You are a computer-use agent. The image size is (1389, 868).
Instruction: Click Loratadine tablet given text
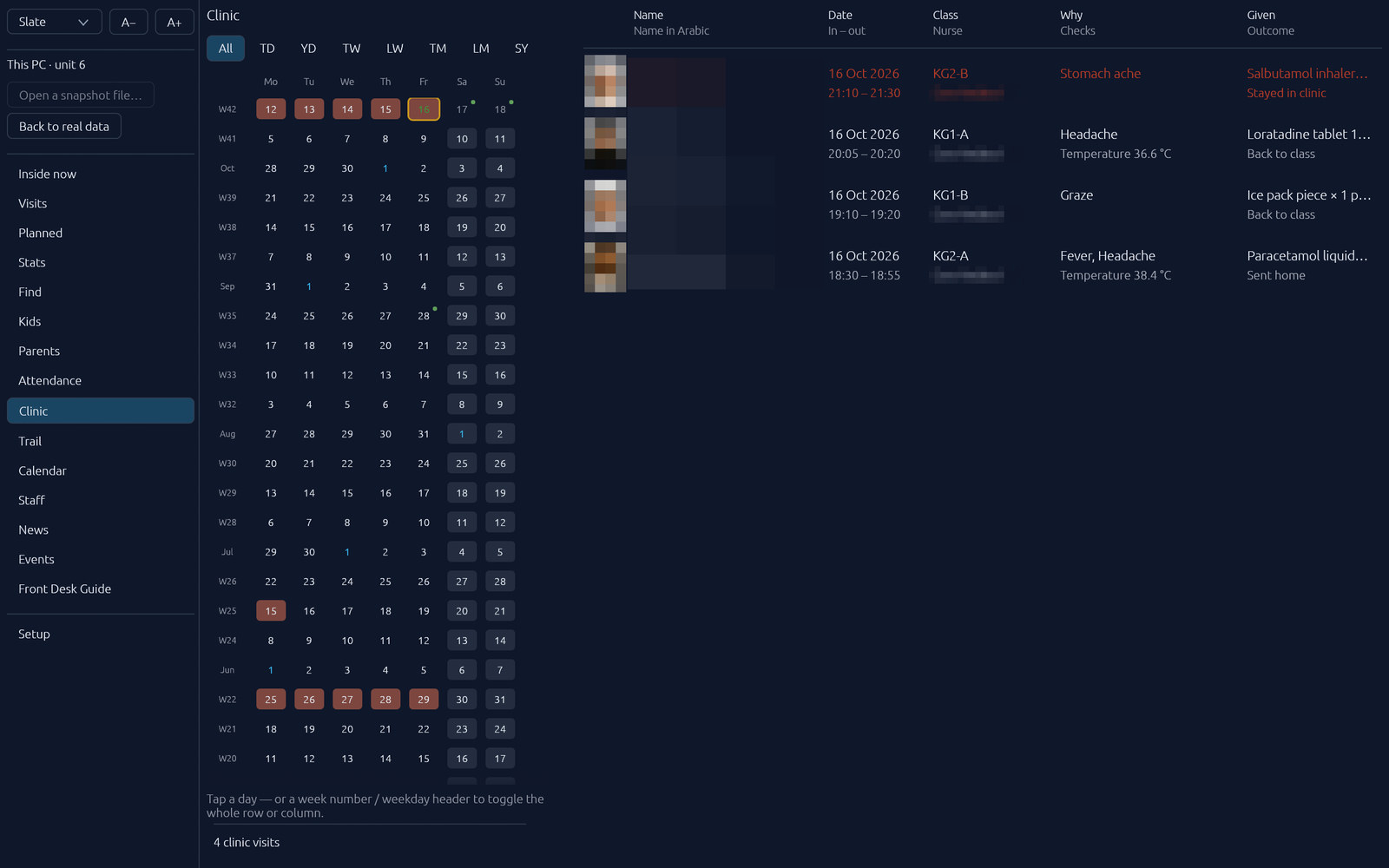1308,135
